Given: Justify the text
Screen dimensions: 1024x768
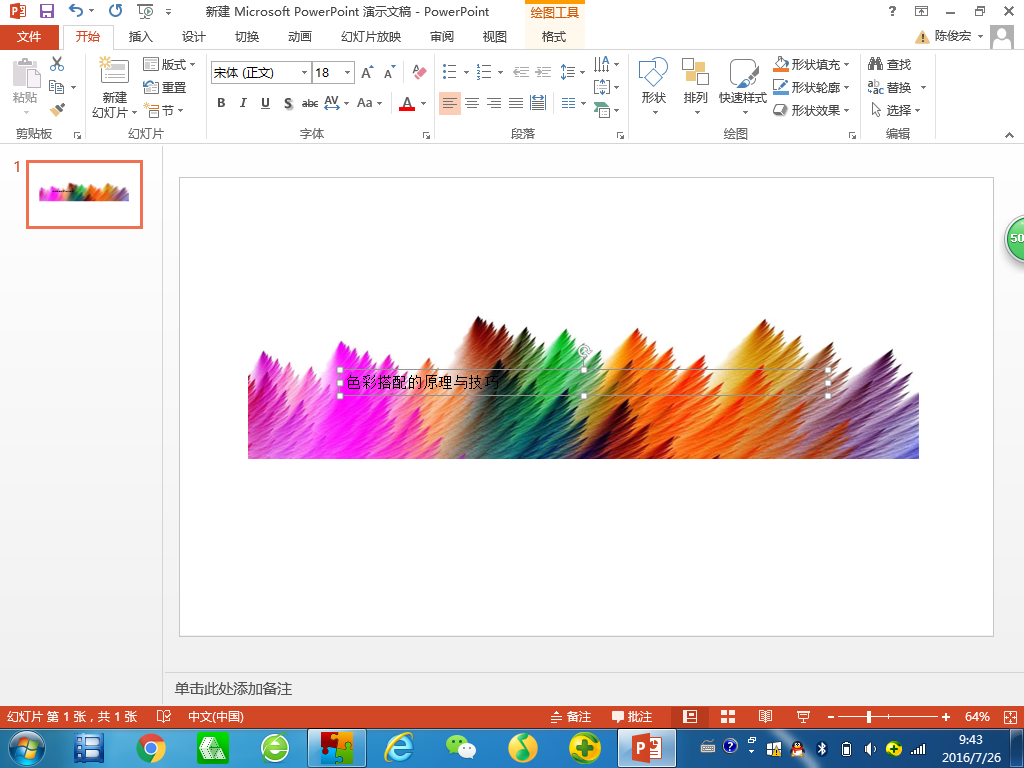Looking at the screenshot, I should pos(516,103).
